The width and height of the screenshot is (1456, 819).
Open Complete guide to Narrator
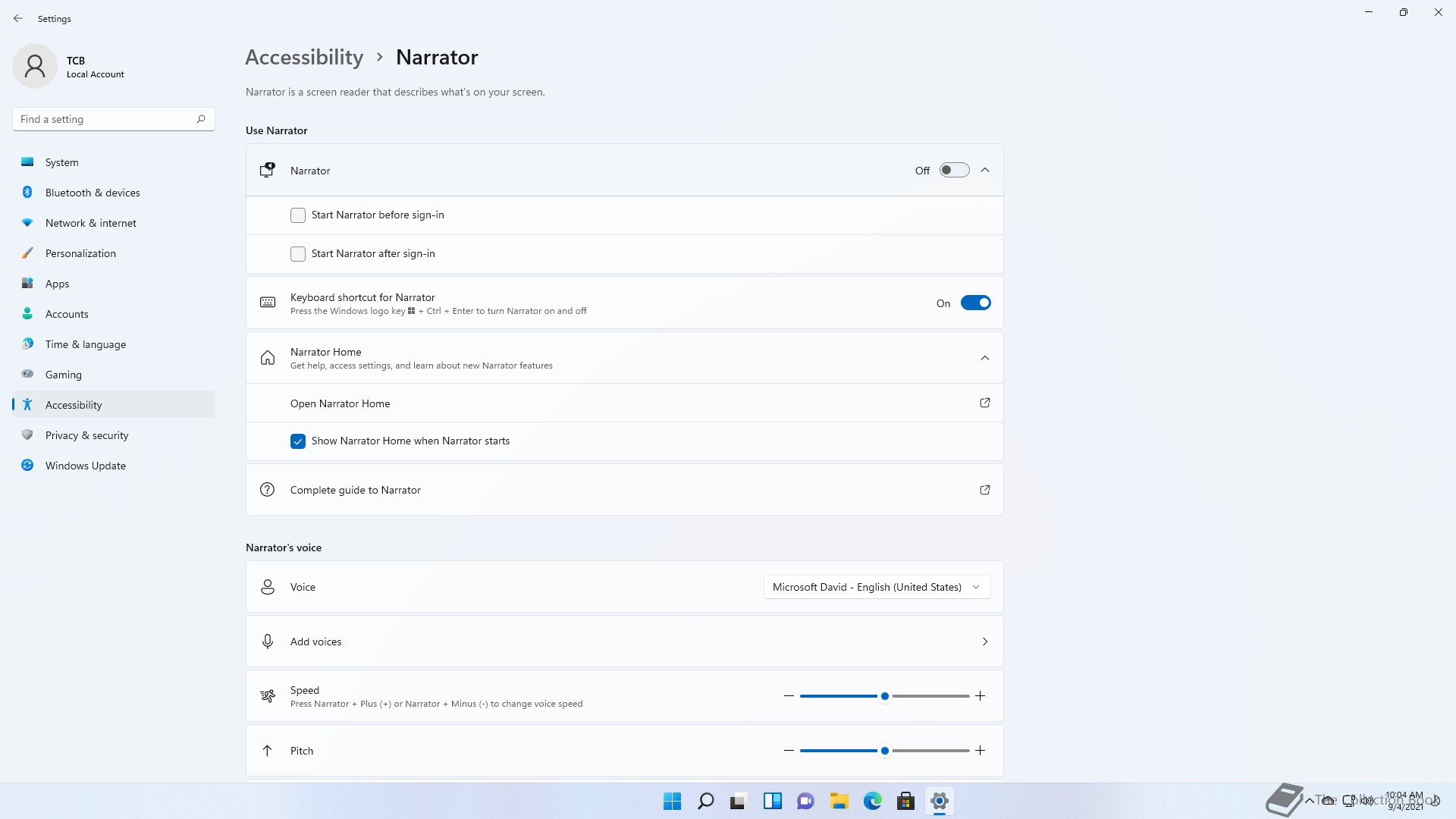624,490
